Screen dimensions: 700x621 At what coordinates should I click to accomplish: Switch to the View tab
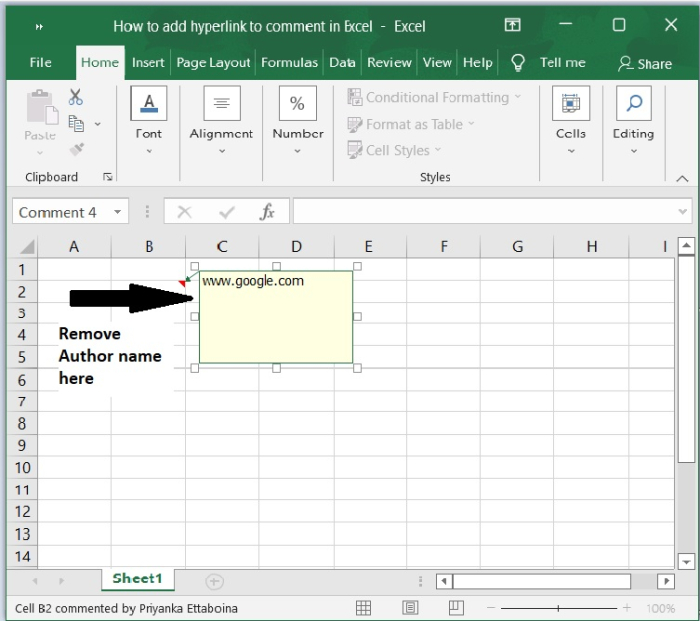click(x=438, y=63)
